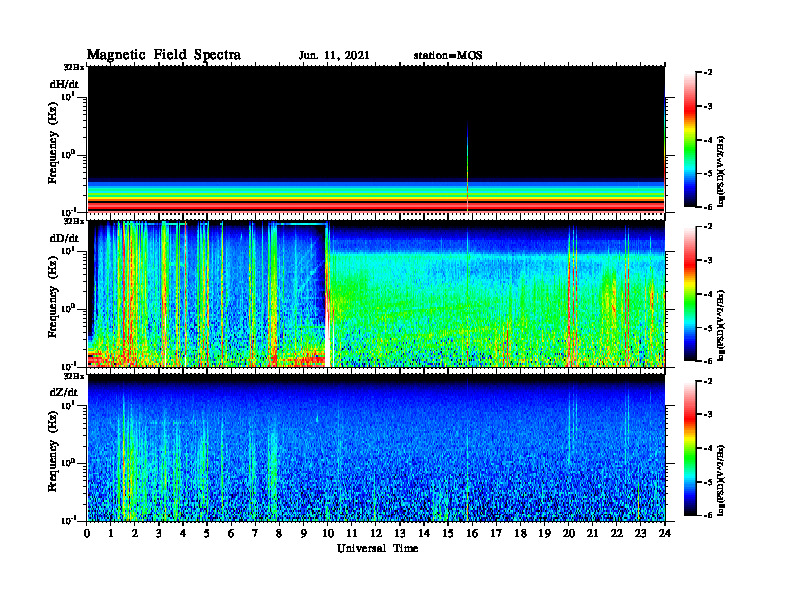Click the hour 24 time tick label

coord(665,534)
